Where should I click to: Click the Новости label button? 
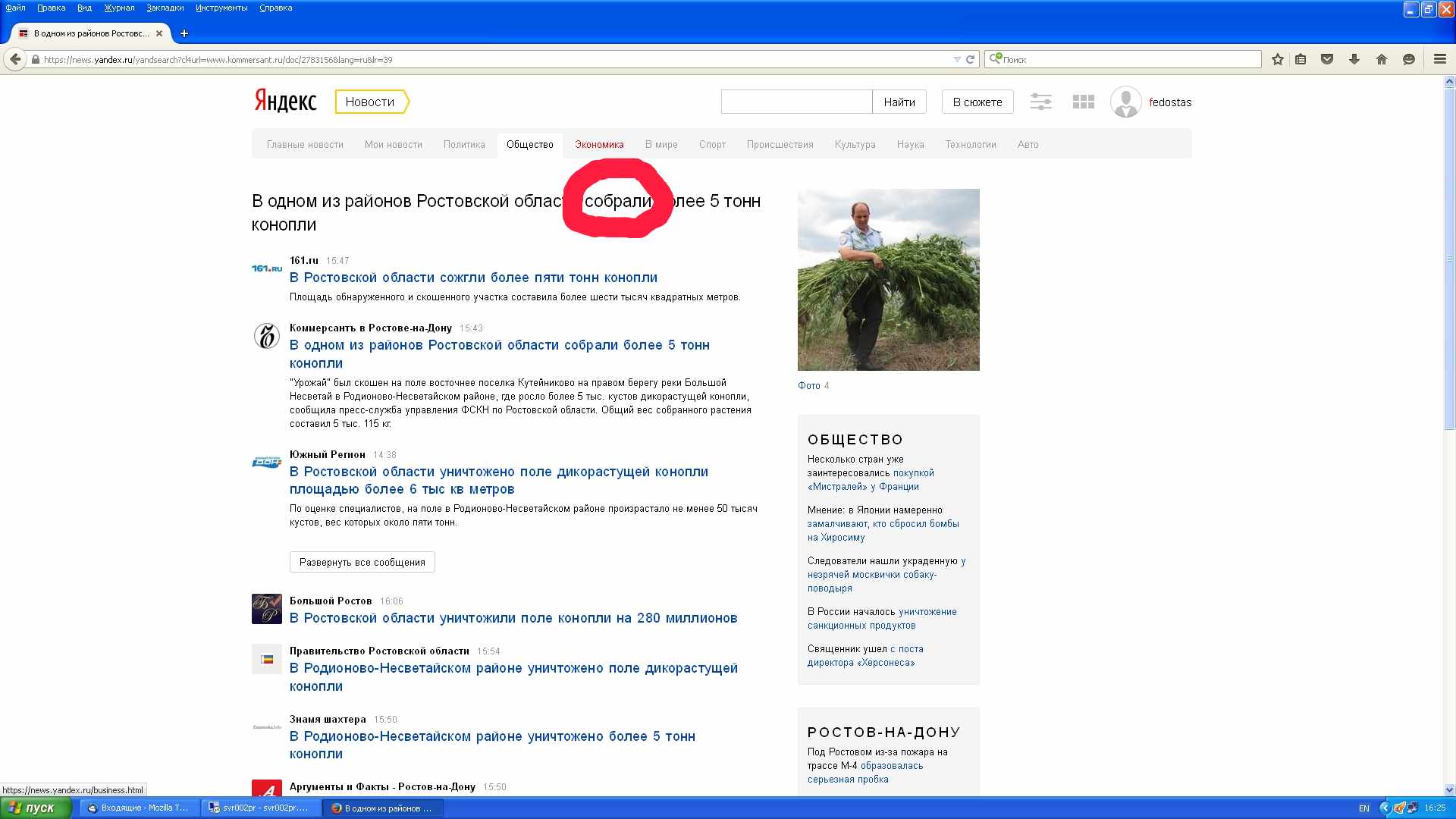point(370,102)
